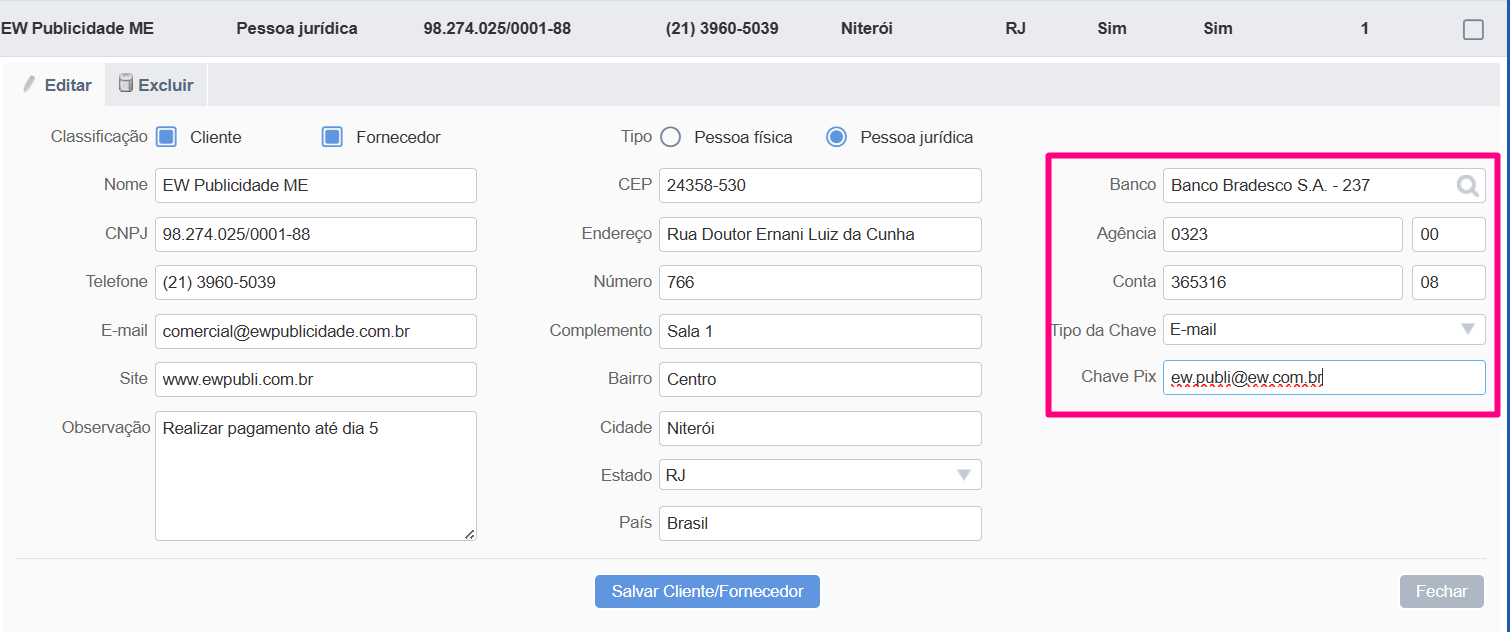The height and width of the screenshot is (632, 1510).
Task: Open the Estado dropdown showing RJ
Action: tap(820, 475)
